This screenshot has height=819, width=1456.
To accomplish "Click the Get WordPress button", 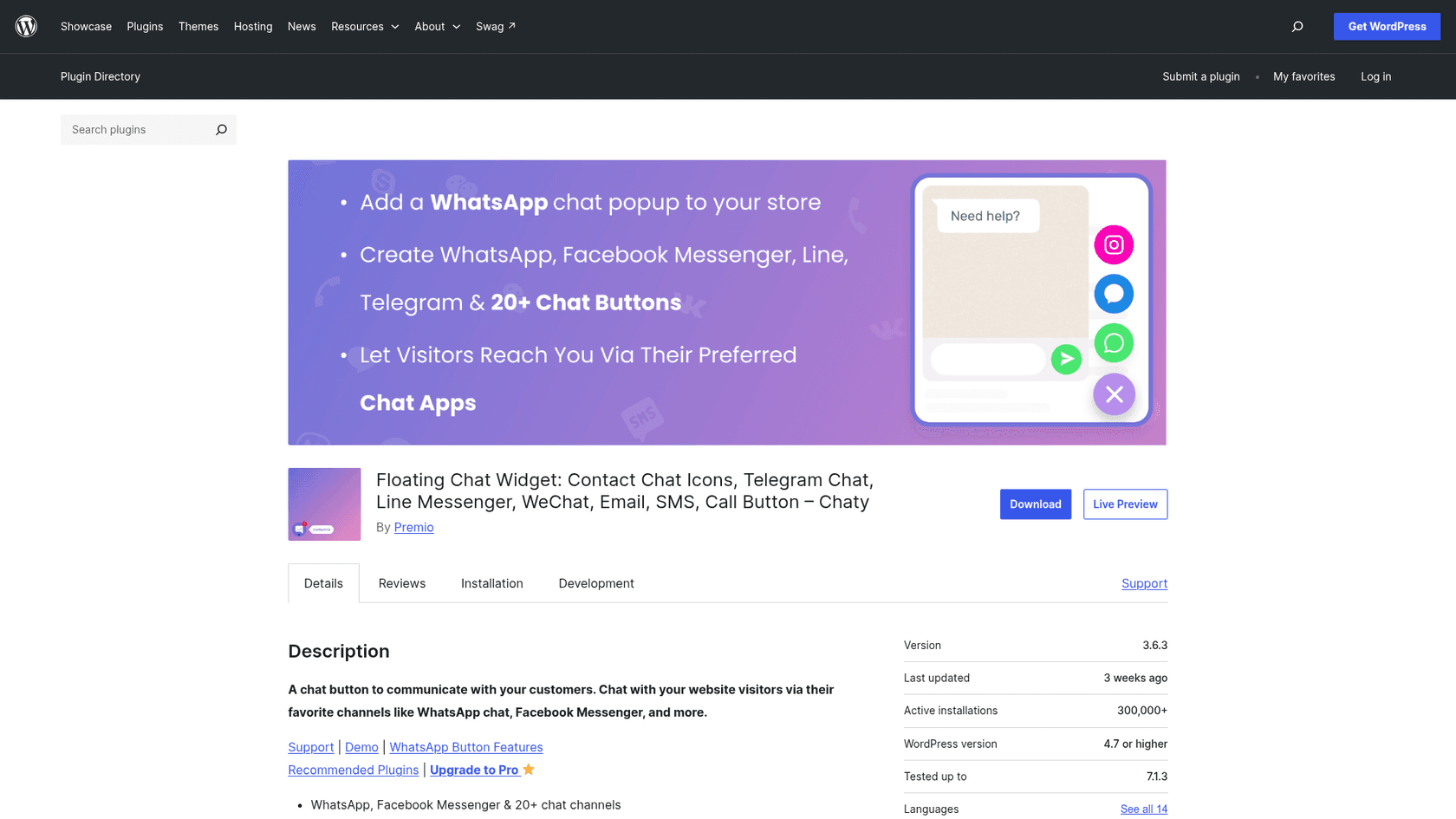I will 1387,26.
